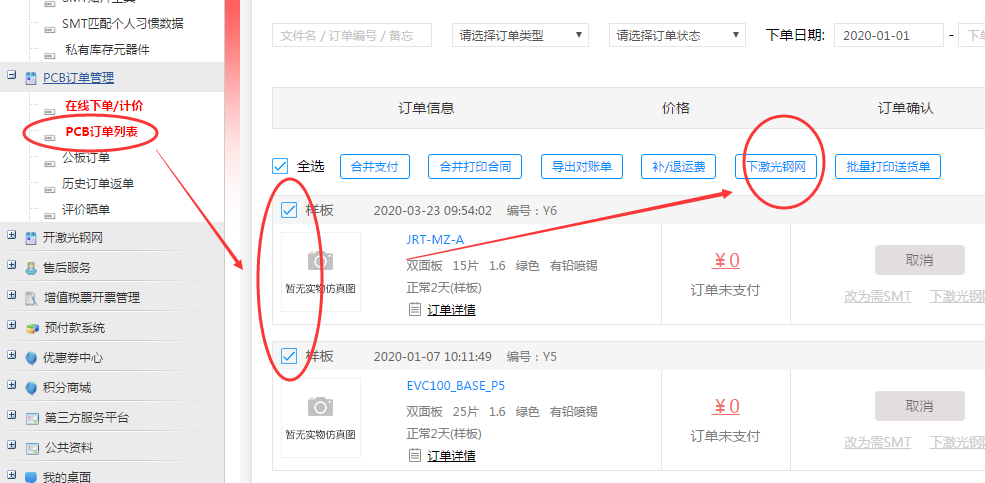
Task: Toggle the 全选 select-all checkbox
Action: [281, 166]
